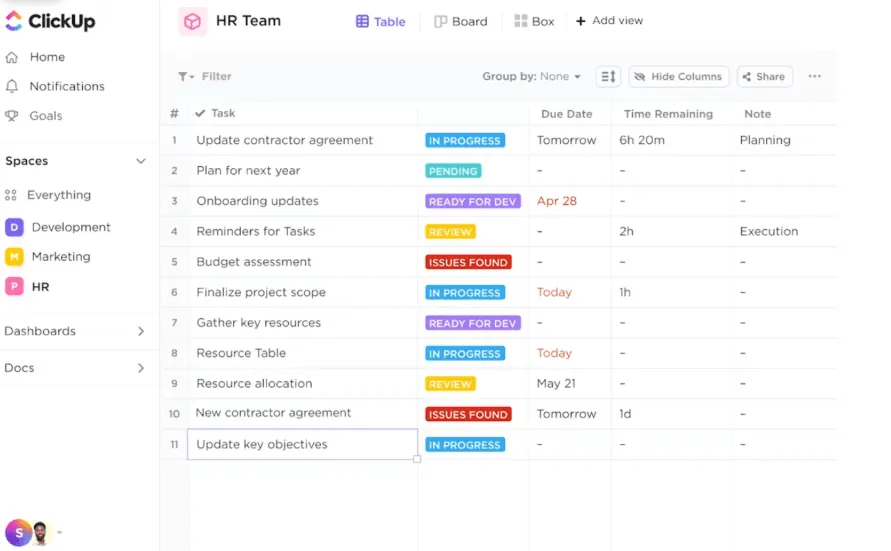Expand the Docs section arrow
The image size is (891, 551).
pyautogui.click(x=141, y=368)
